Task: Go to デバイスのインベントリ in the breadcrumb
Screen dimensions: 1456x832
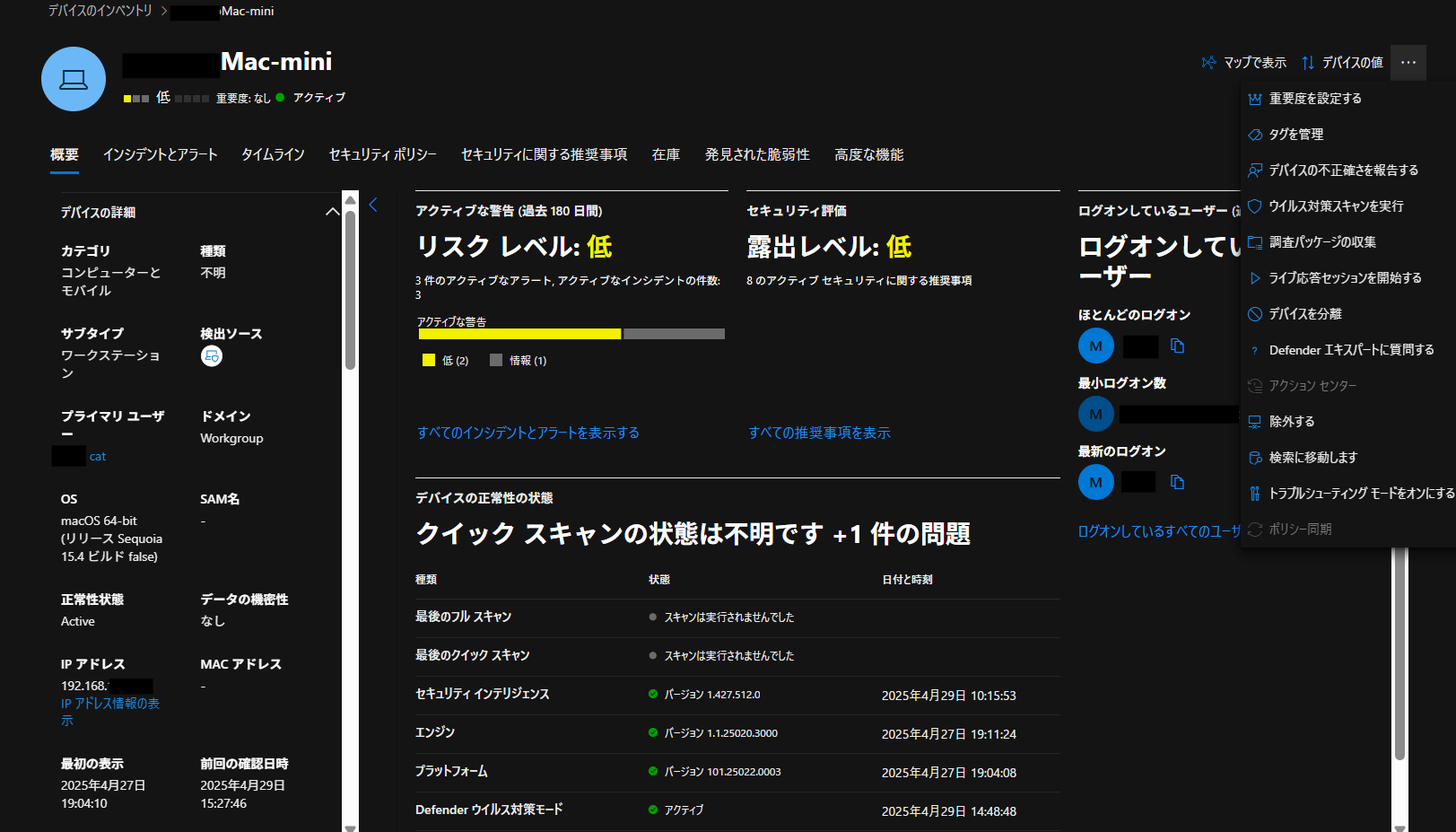Action: click(x=100, y=11)
